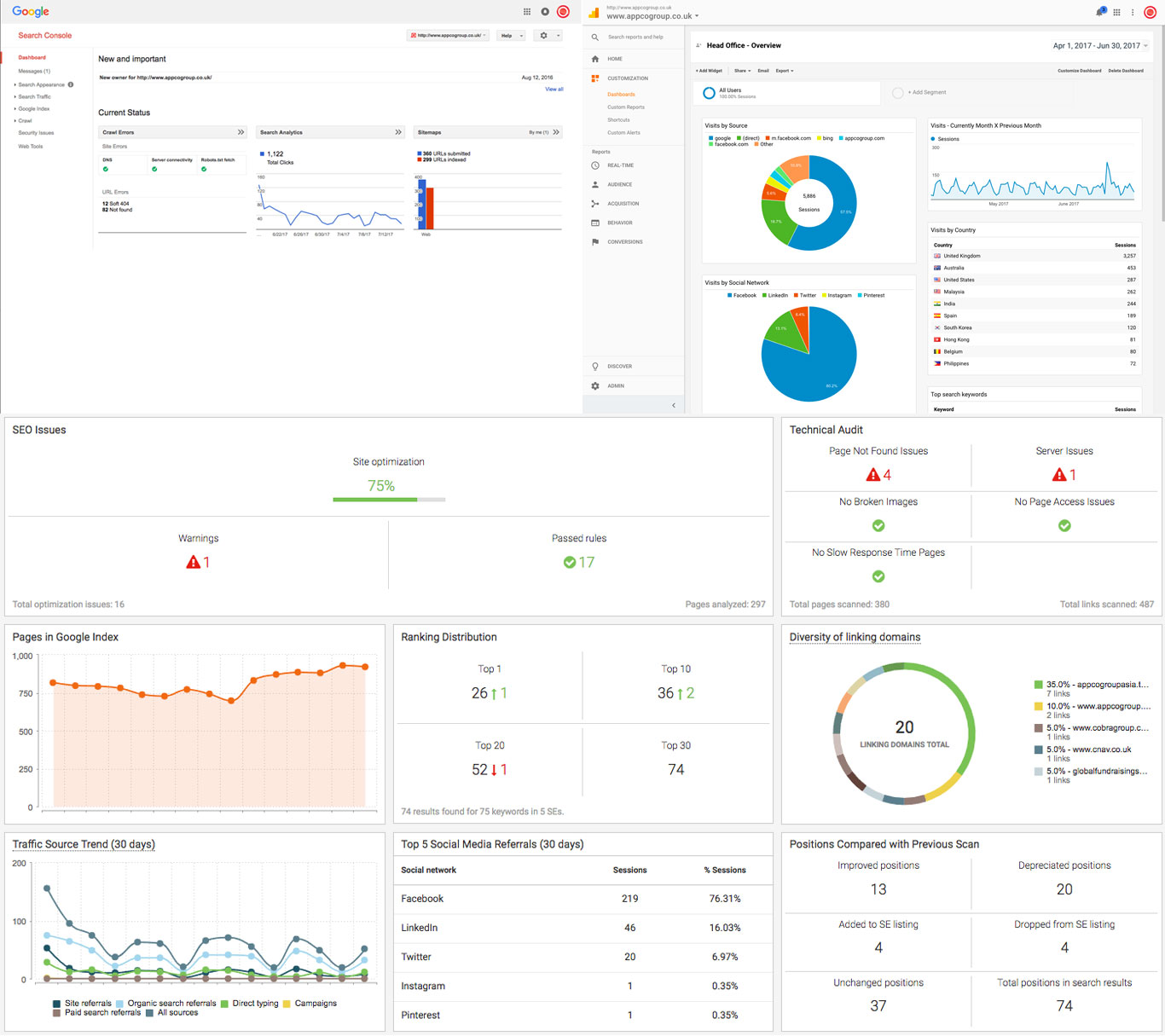This screenshot has width=1165, height=1036.
Task: Open Traffic Source Trend (30 days) title link
Action: [x=84, y=844]
